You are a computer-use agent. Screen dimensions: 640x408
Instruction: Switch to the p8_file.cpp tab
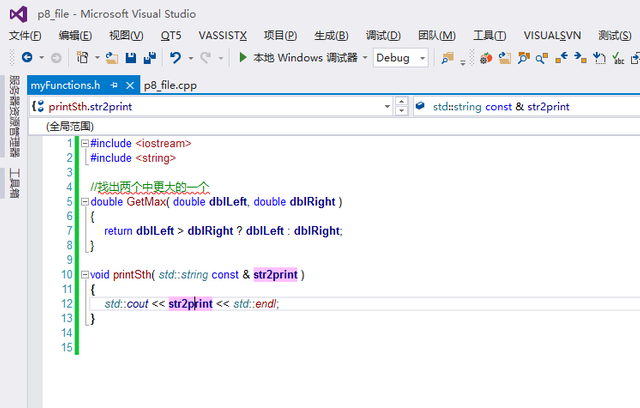(x=170, y=85)
